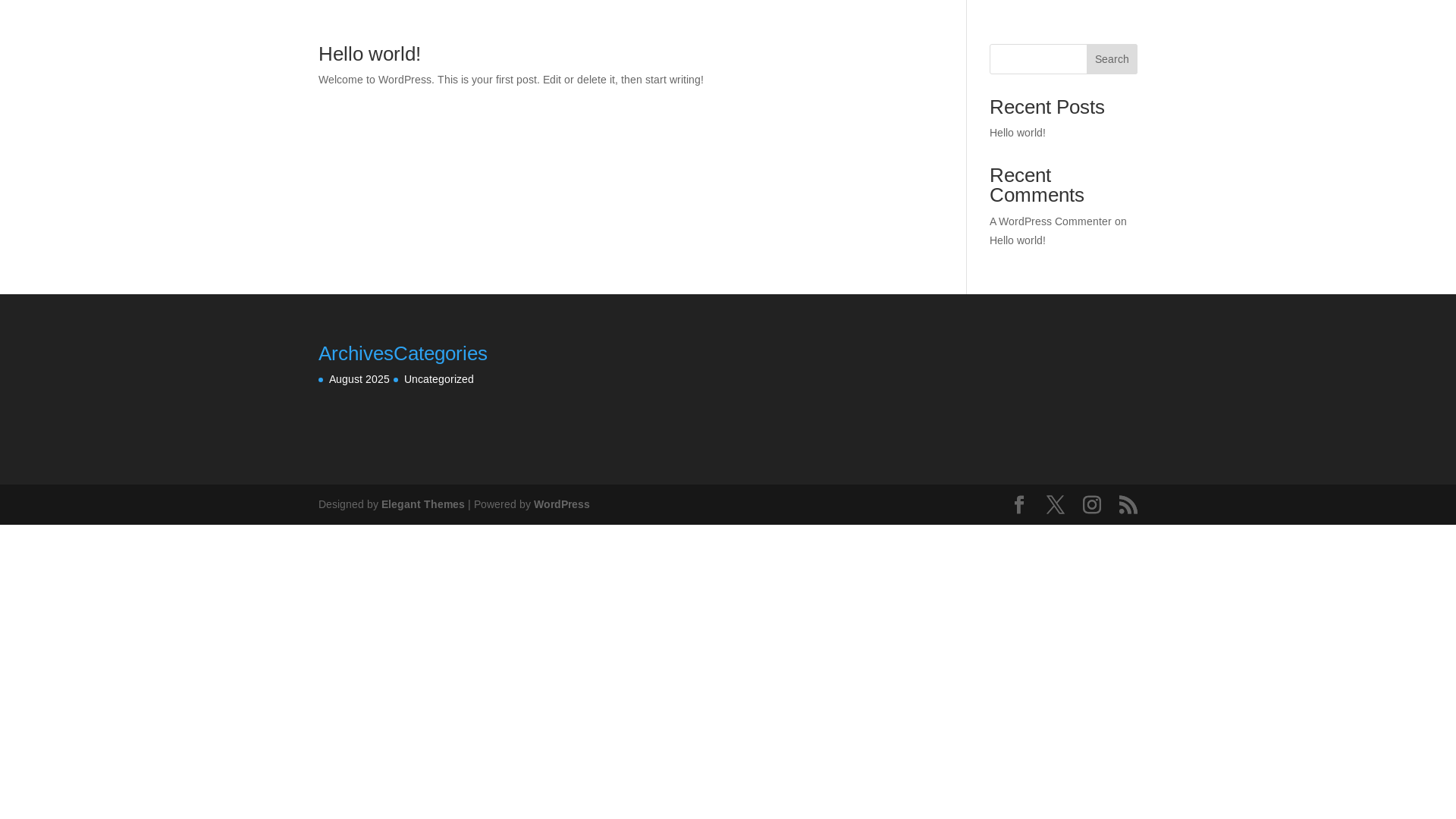Open Hello world! under Recent Comments

pyautogui.click(x=1018, y=240)
